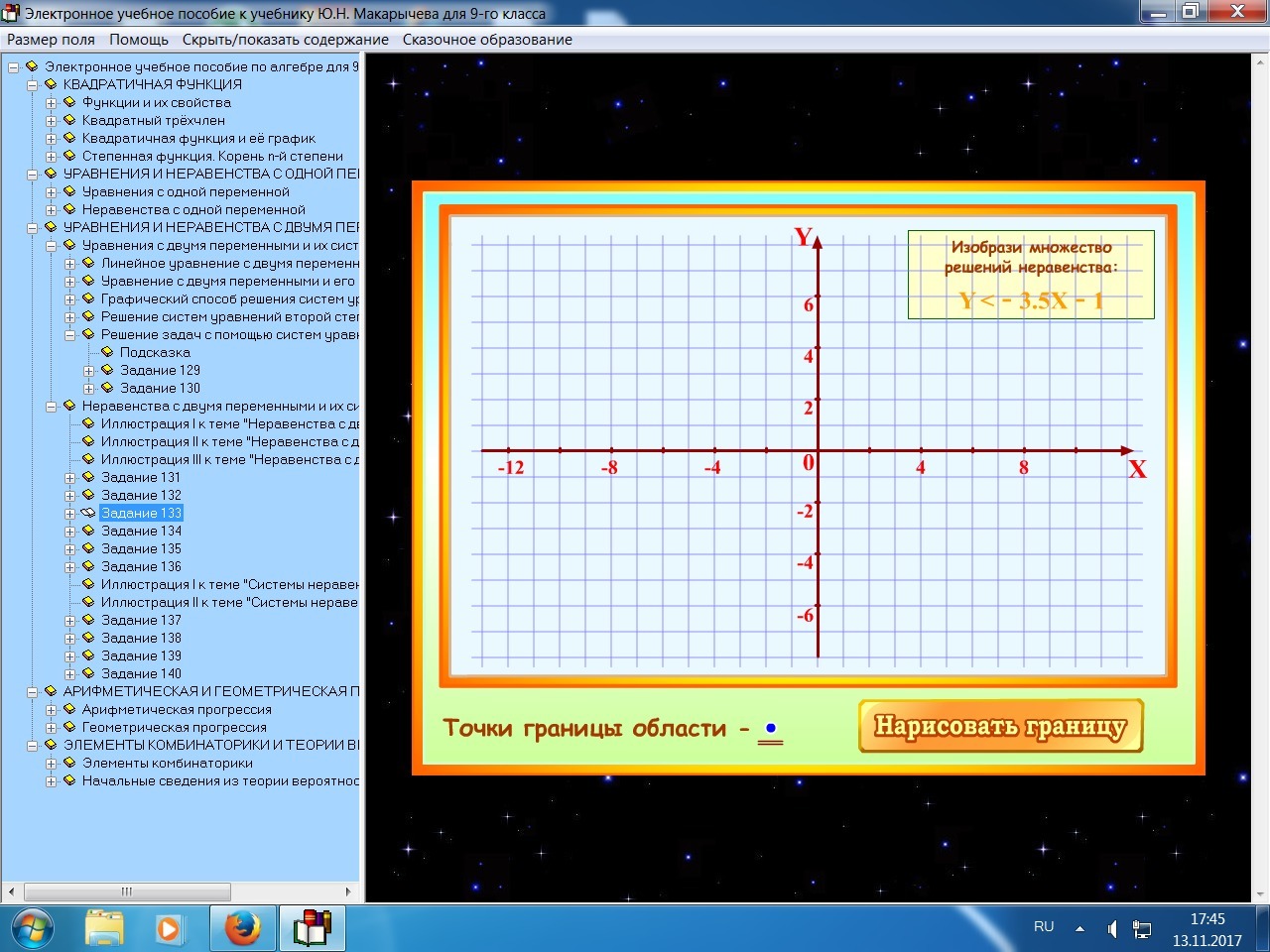
Task: Open the Windows Start button
Action: pos(33,929)
